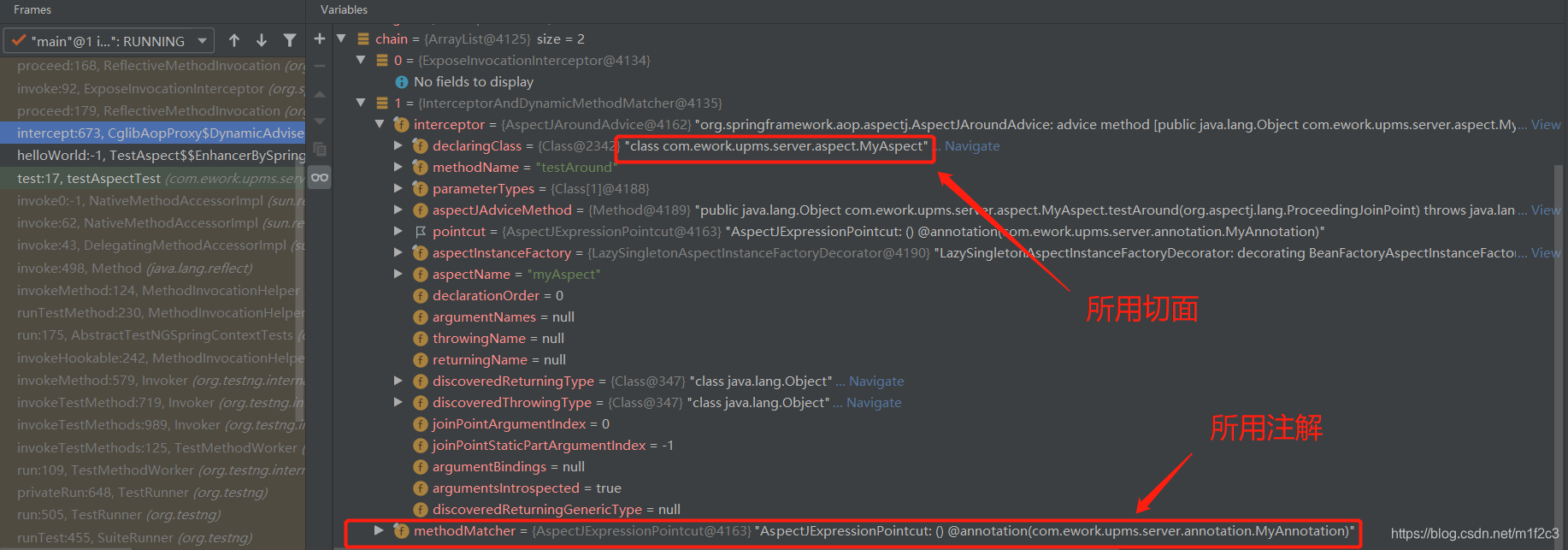
Task: Select frame runTestMethod:230, MethodInvocationHelper
Action: click(x=152, y=312)
